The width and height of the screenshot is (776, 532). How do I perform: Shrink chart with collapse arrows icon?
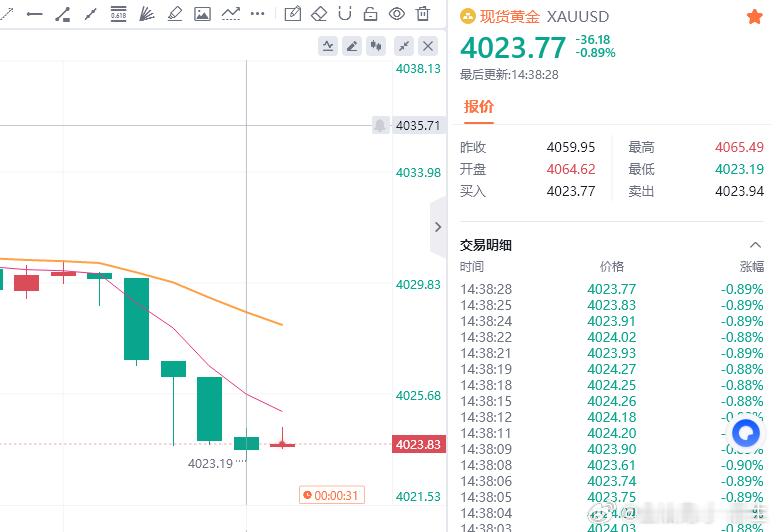pos(404,47)
